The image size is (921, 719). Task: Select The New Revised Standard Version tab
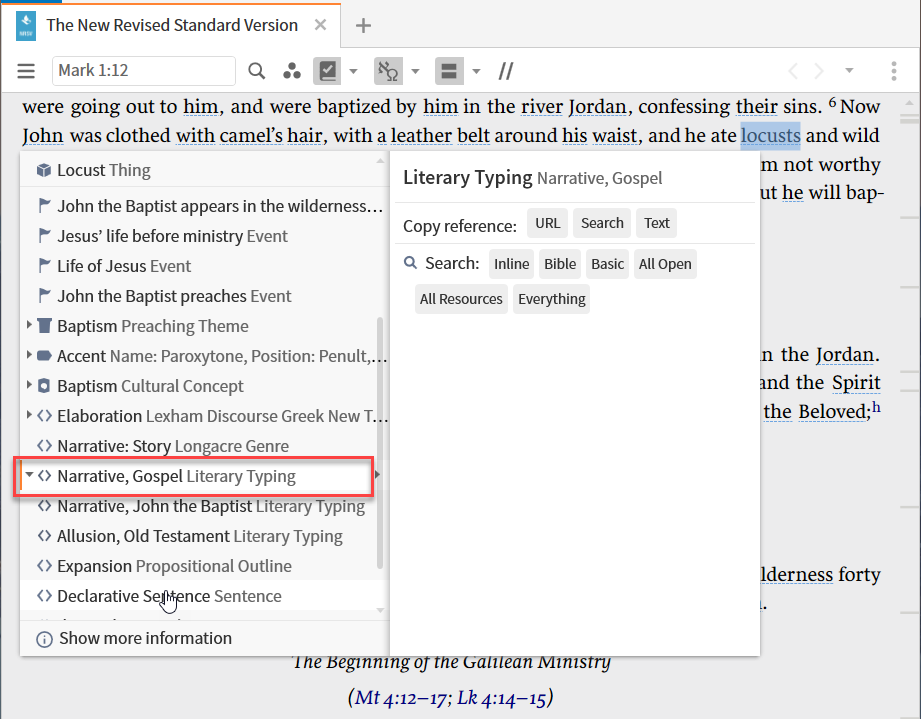point(172,25)
